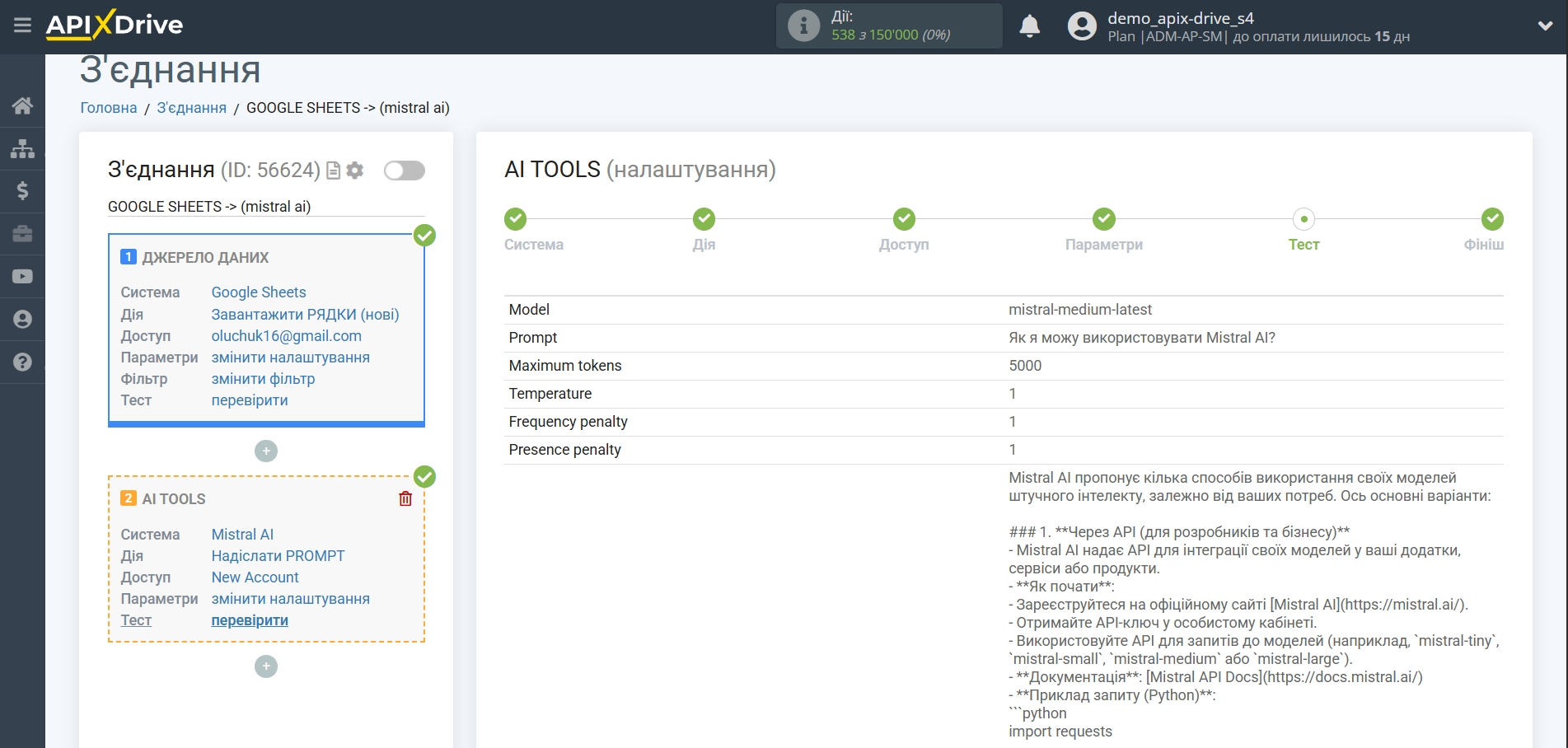Add a block between data source and AI TOOLS

[266, 451]
